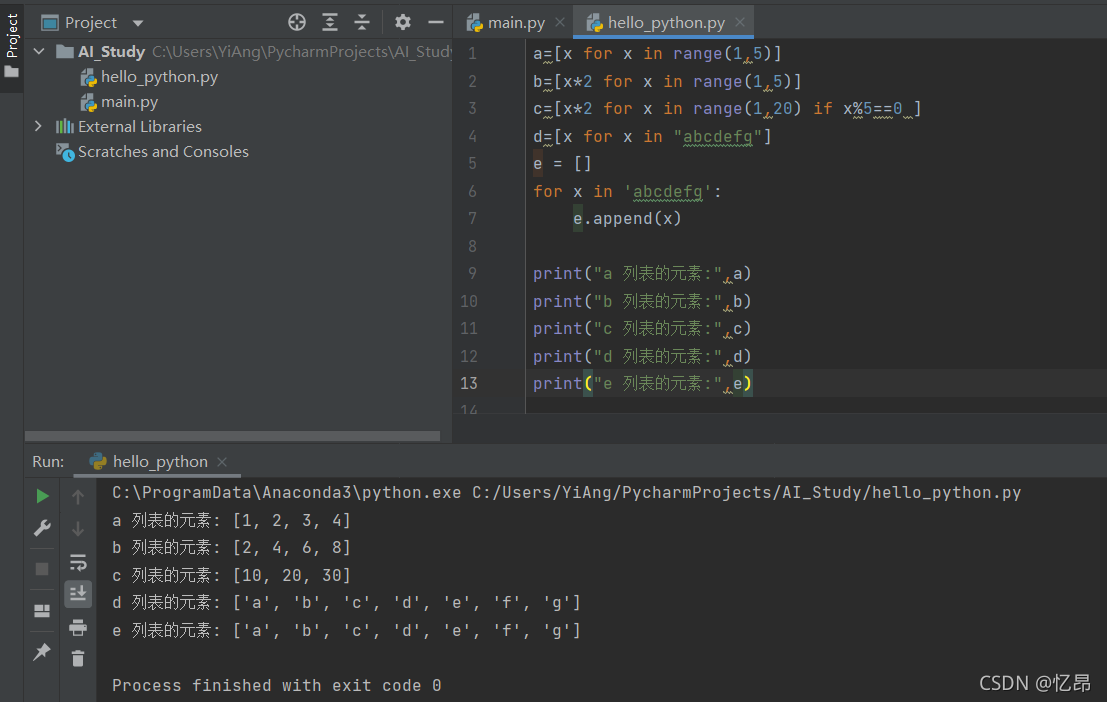Click the Up the stack trace arrow
The image size is (1107, 702).
(x=78, y=497)
